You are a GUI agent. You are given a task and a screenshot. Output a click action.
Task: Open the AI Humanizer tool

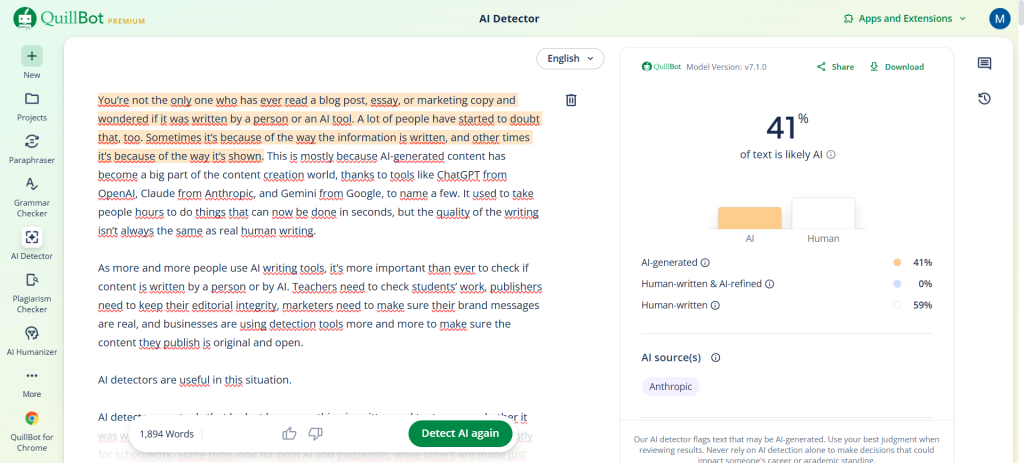[x=32, y=340]
